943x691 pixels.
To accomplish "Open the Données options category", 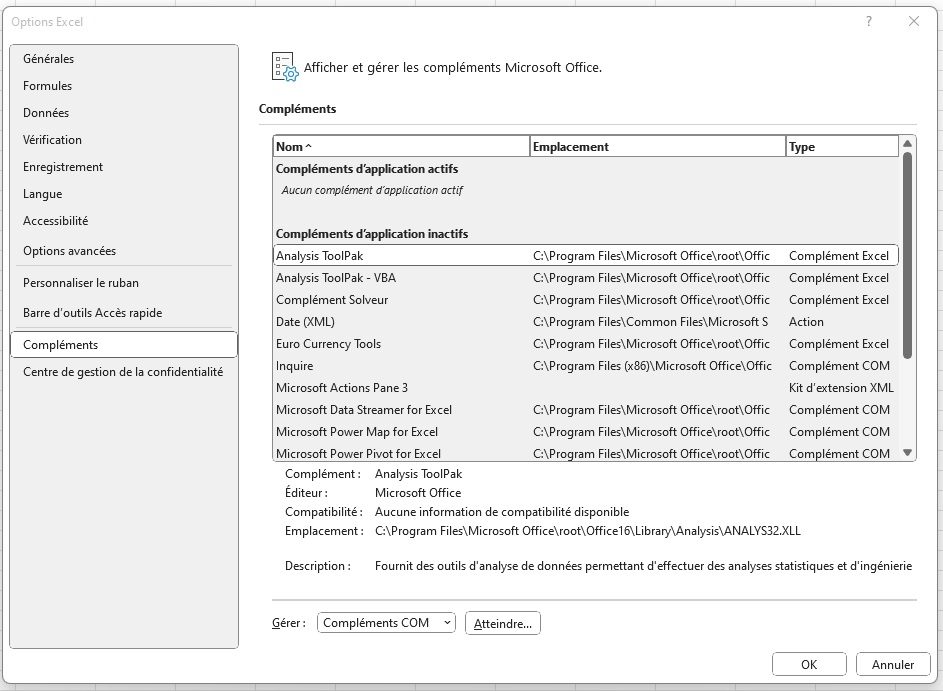I will coord(124,113).
